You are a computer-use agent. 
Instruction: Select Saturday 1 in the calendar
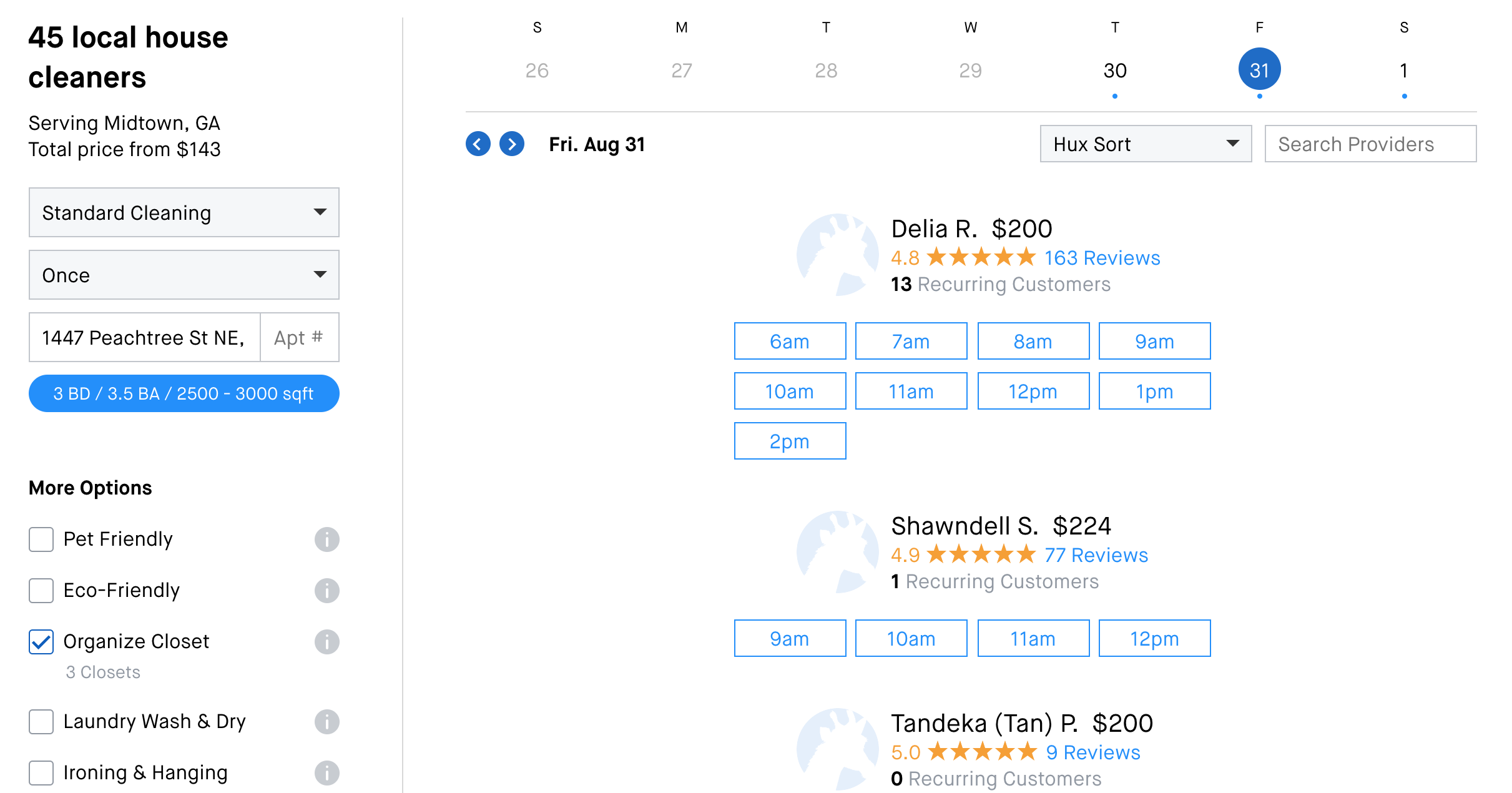point(1403,71)
